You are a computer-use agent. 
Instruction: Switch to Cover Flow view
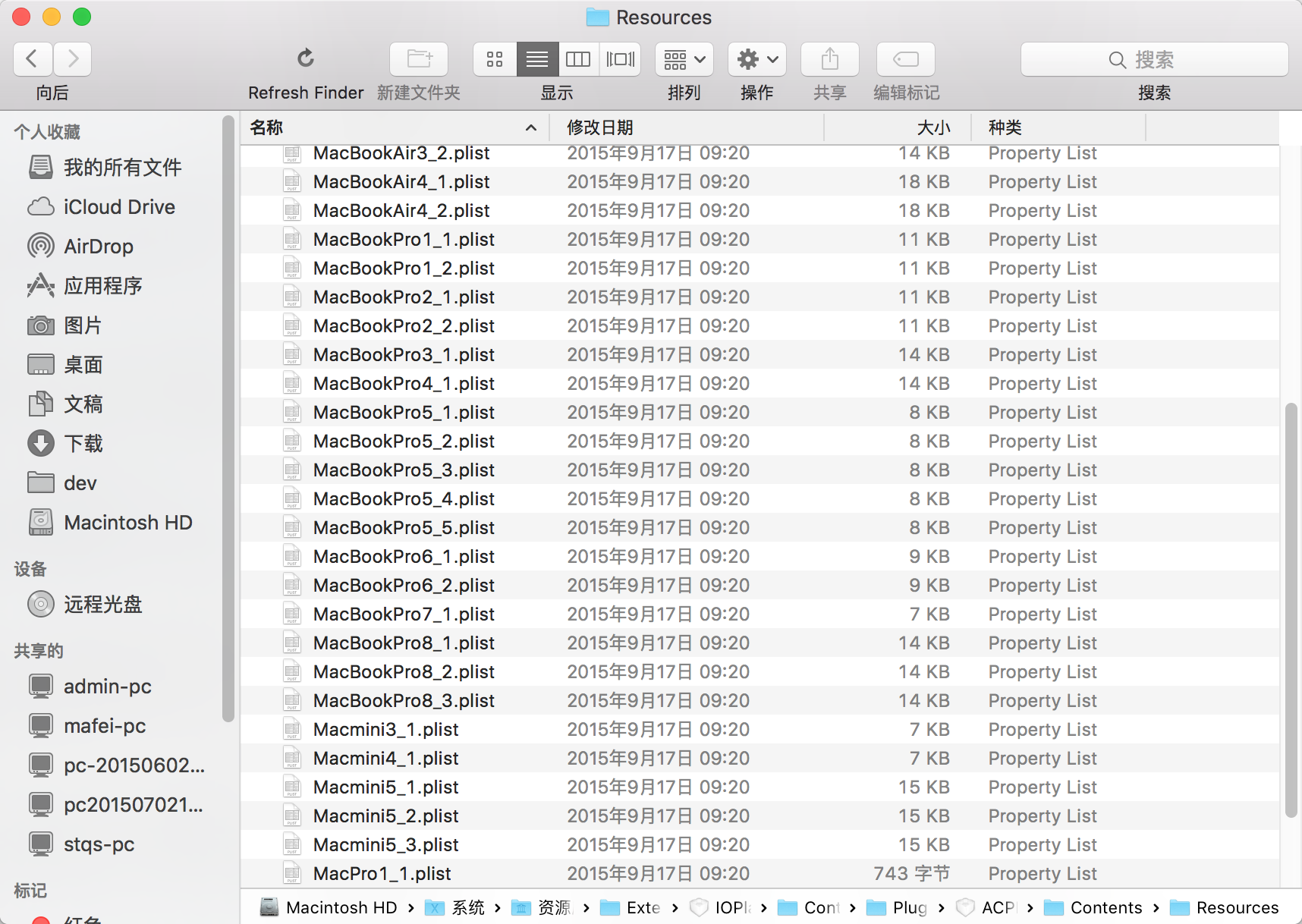pos(620,59)
